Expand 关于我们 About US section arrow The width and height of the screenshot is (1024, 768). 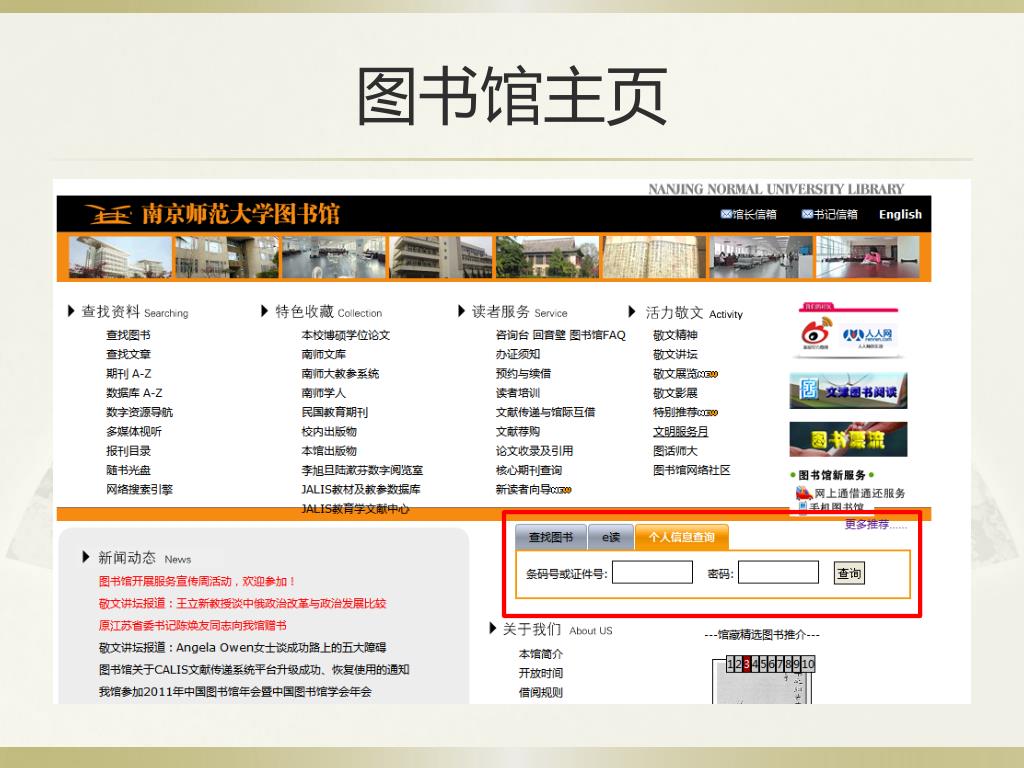tap(493, 628)
